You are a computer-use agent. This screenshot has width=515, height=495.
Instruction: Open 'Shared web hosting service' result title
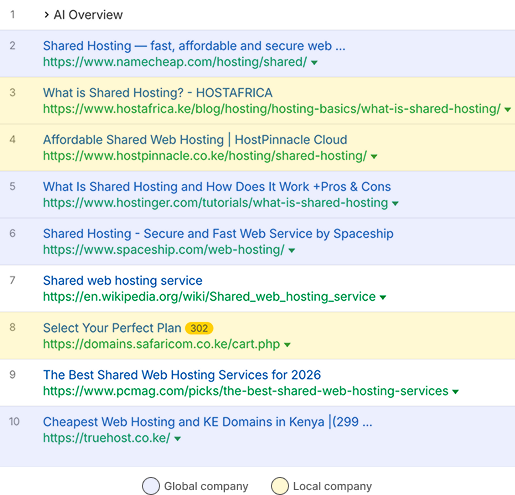click(123, 281)
